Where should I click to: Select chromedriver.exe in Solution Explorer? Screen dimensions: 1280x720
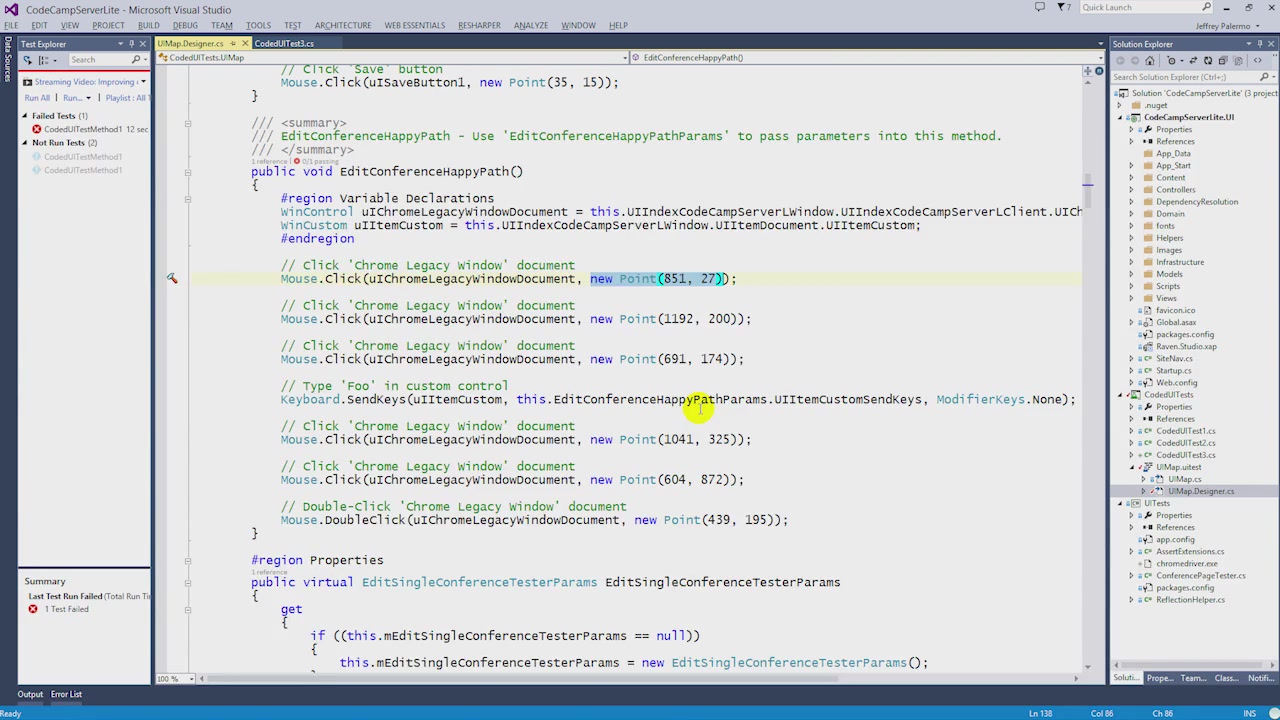[1187, 564]
